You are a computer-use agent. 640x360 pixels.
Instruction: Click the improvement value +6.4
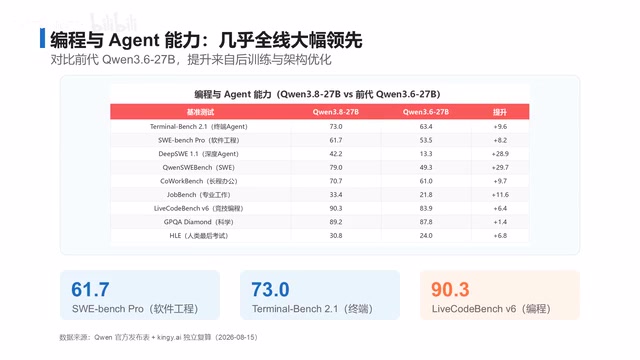tap(500, 208)
